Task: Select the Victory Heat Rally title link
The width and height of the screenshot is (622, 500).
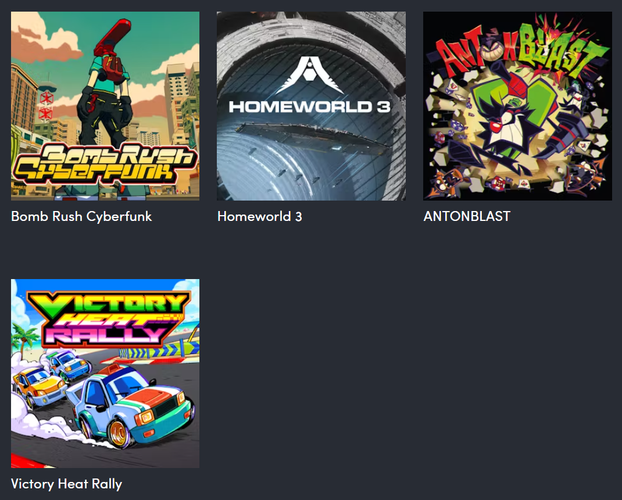Action: click(x=67, y=484)
